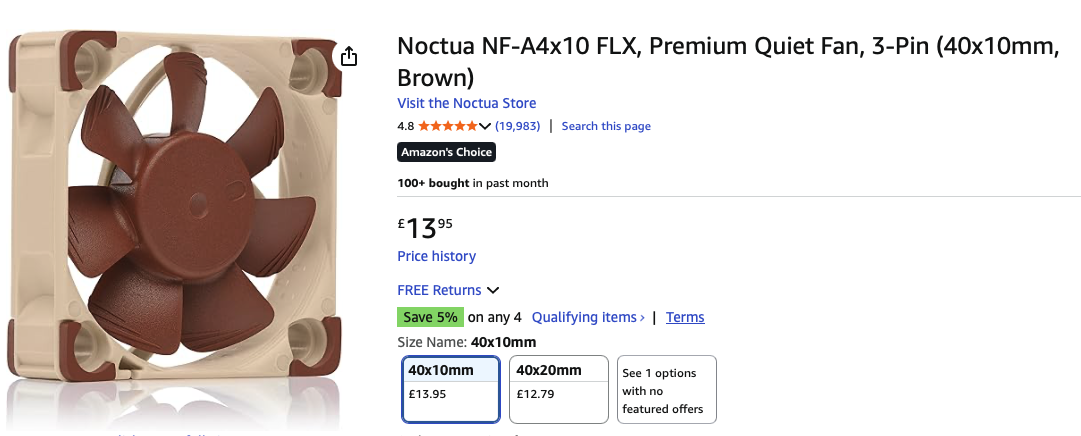
Task: Click the 100+ bought in past month text
Action: tap(473, 183)
